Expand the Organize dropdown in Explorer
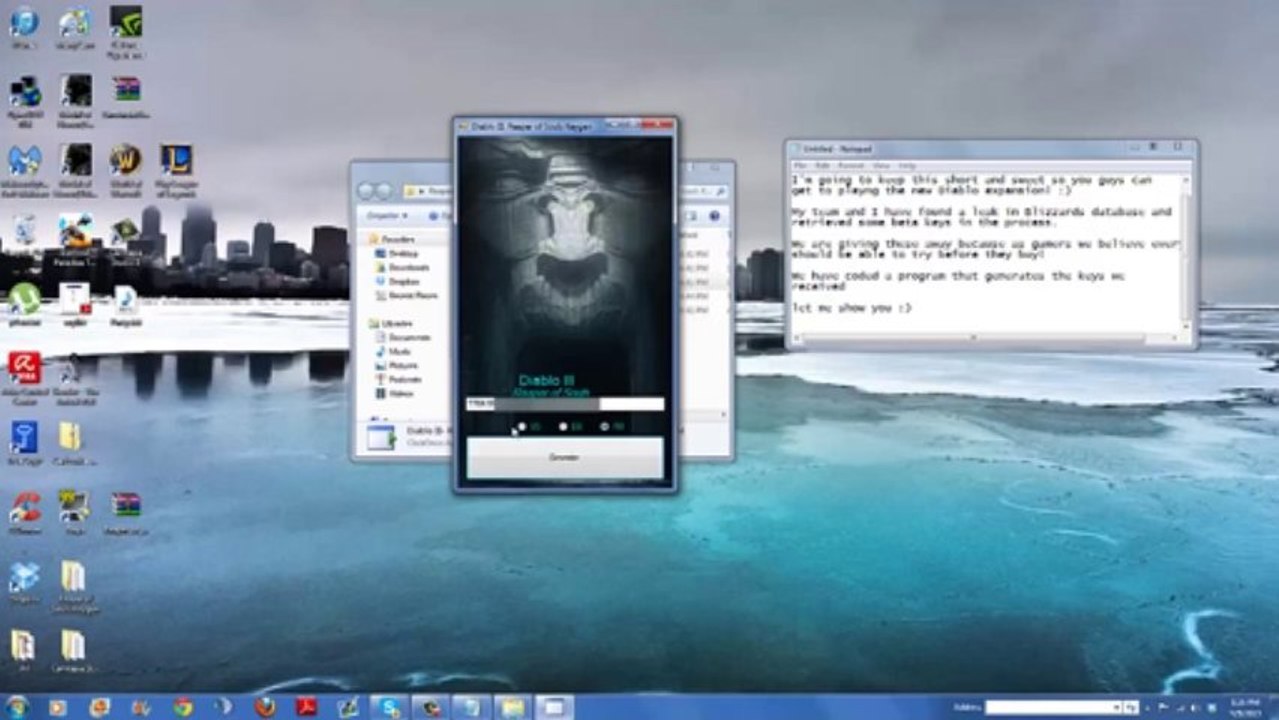This screenshot has height=720, width=1279. coord(387,215)
